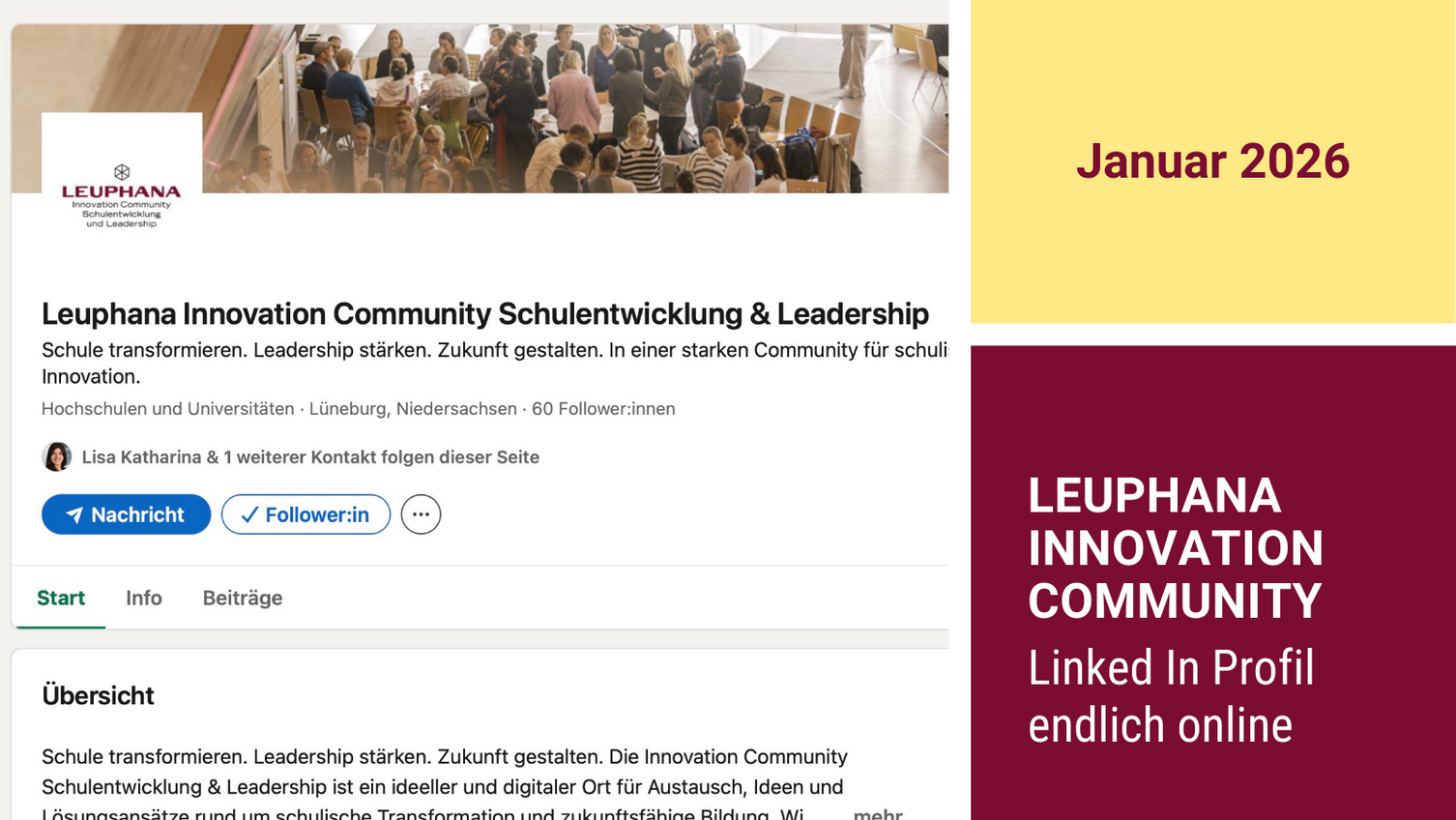1456x820 pixels.
Task: Click the burgundy LEUPHANA INNOVATION COMMUNITY headline
Action: 1175,547
